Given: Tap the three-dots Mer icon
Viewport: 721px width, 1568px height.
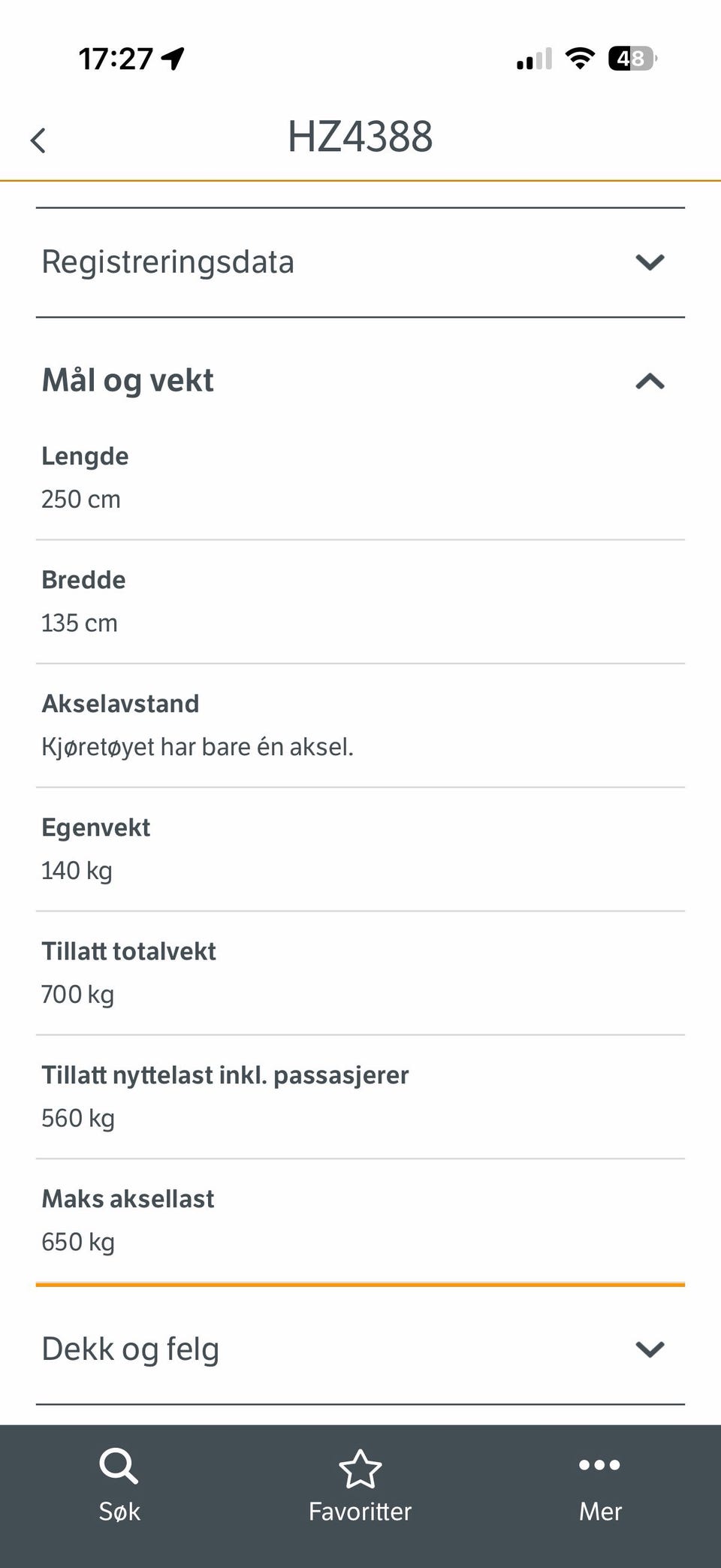Looking at the screenshot, I should click(x=599, y=1465).
